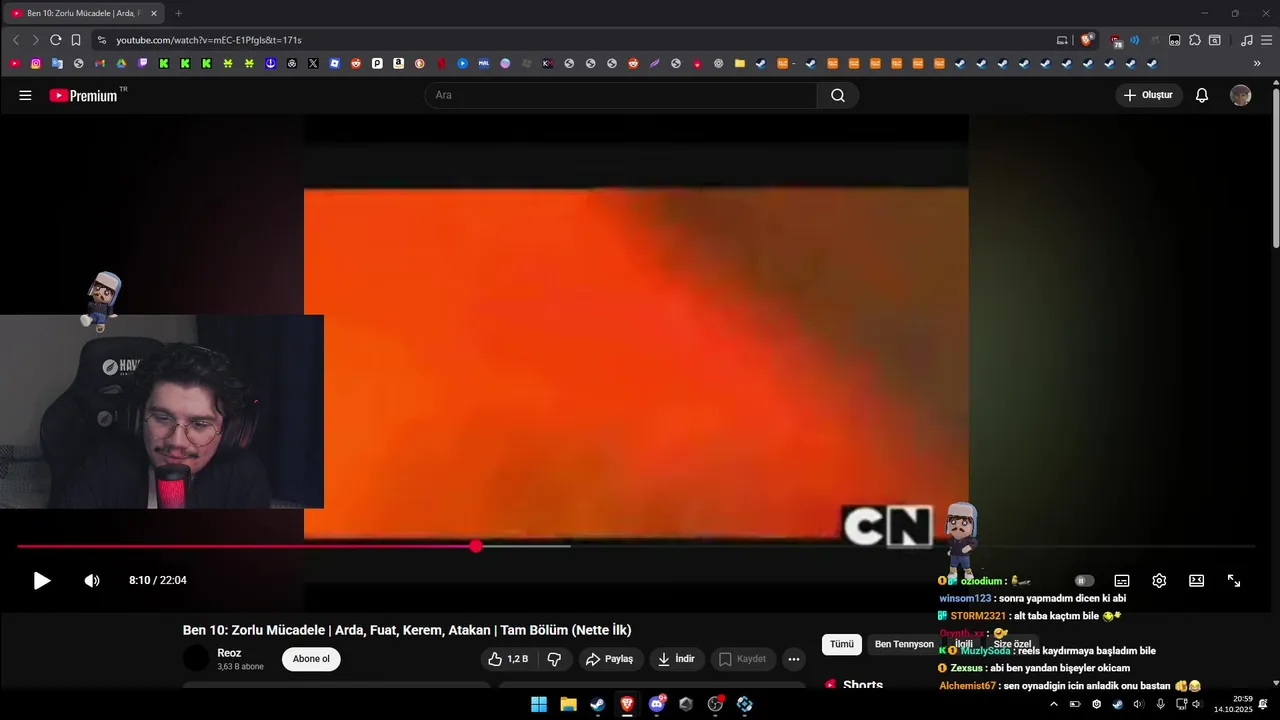Download the video with İndir
The width and height of the screenshot is (1280, 720).
pyautogui.click(x=677, y=659)
